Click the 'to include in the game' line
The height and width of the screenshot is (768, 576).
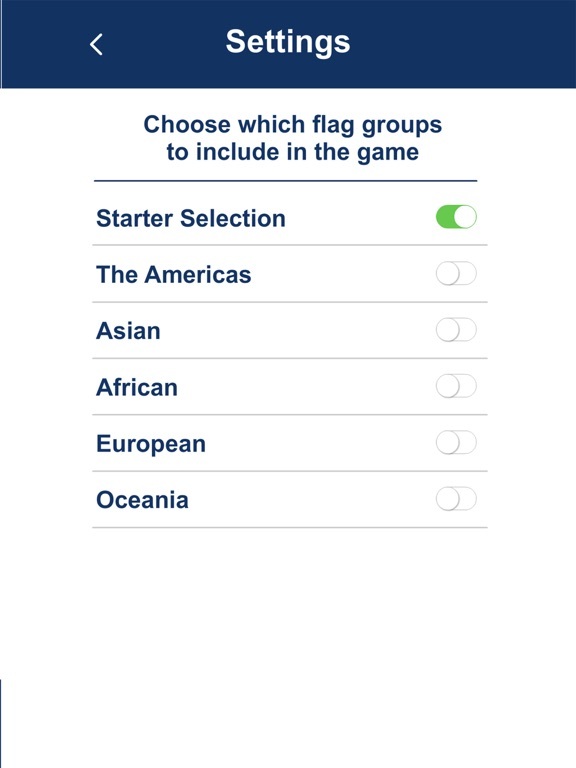click(x=292, y=152)
